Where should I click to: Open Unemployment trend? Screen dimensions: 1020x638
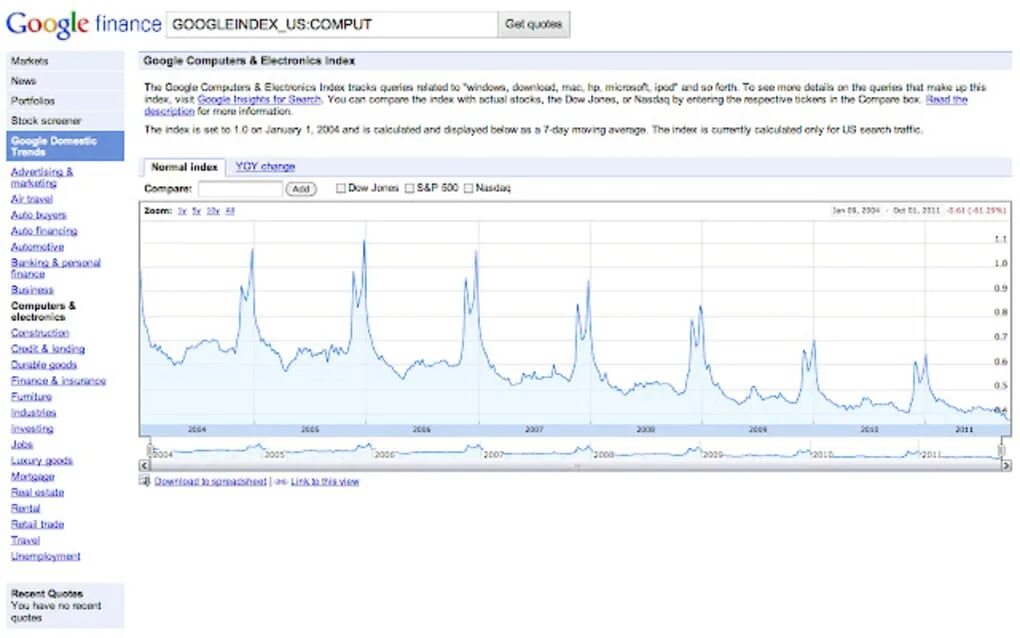point(46,556)
